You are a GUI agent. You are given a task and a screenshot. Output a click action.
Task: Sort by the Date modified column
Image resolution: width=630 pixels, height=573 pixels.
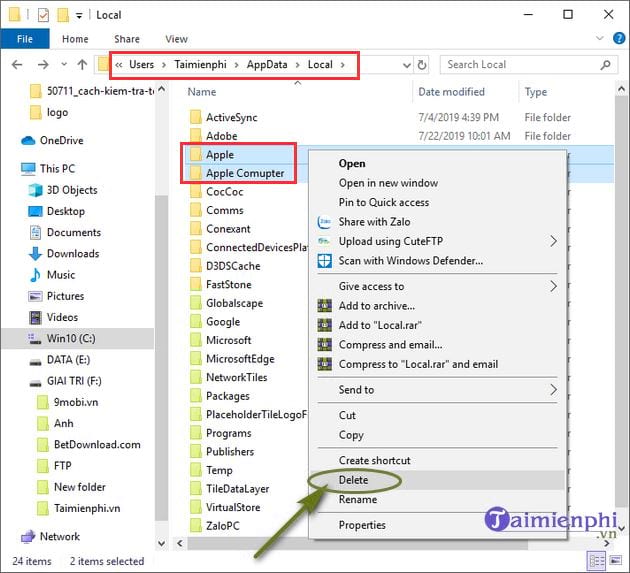[x=451, y=92]
